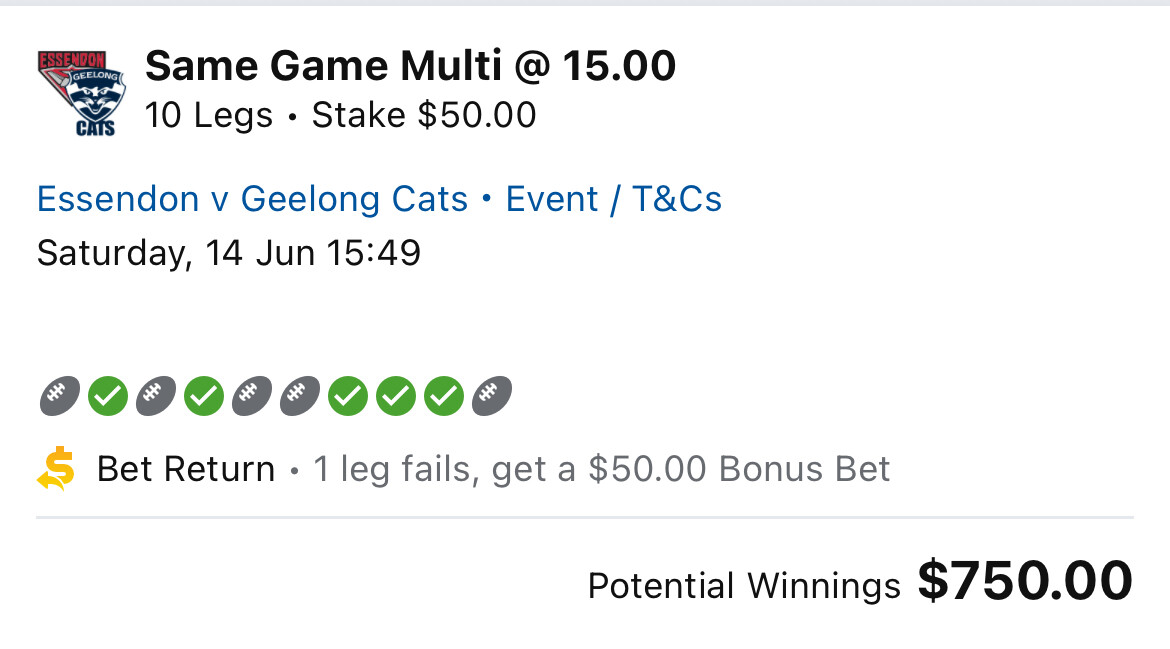Open the Bet Return label
Screen dimensions: 1170x649
click(186, 469)
